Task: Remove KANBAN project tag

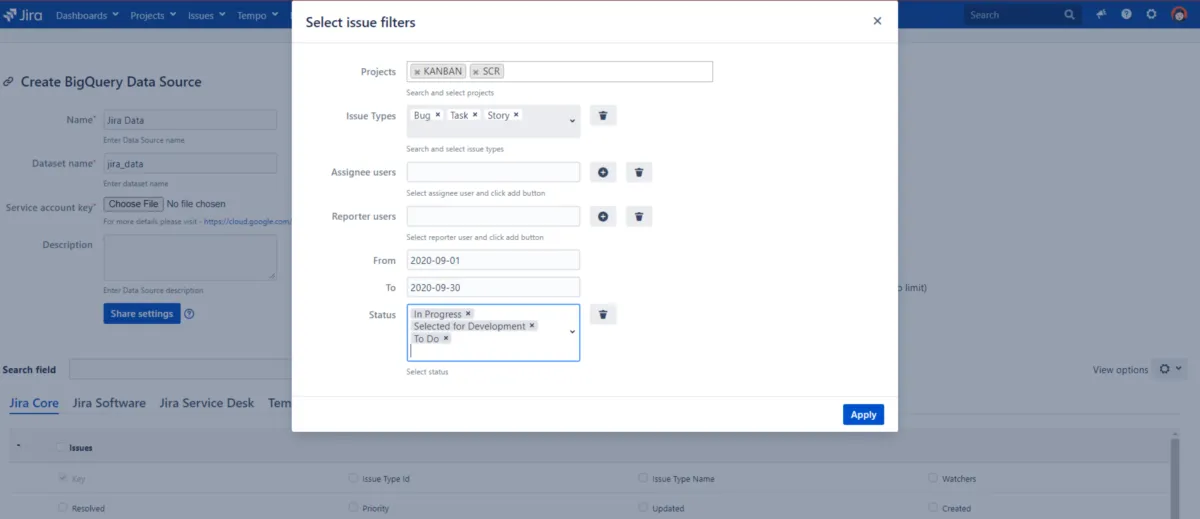Action: 417,72
